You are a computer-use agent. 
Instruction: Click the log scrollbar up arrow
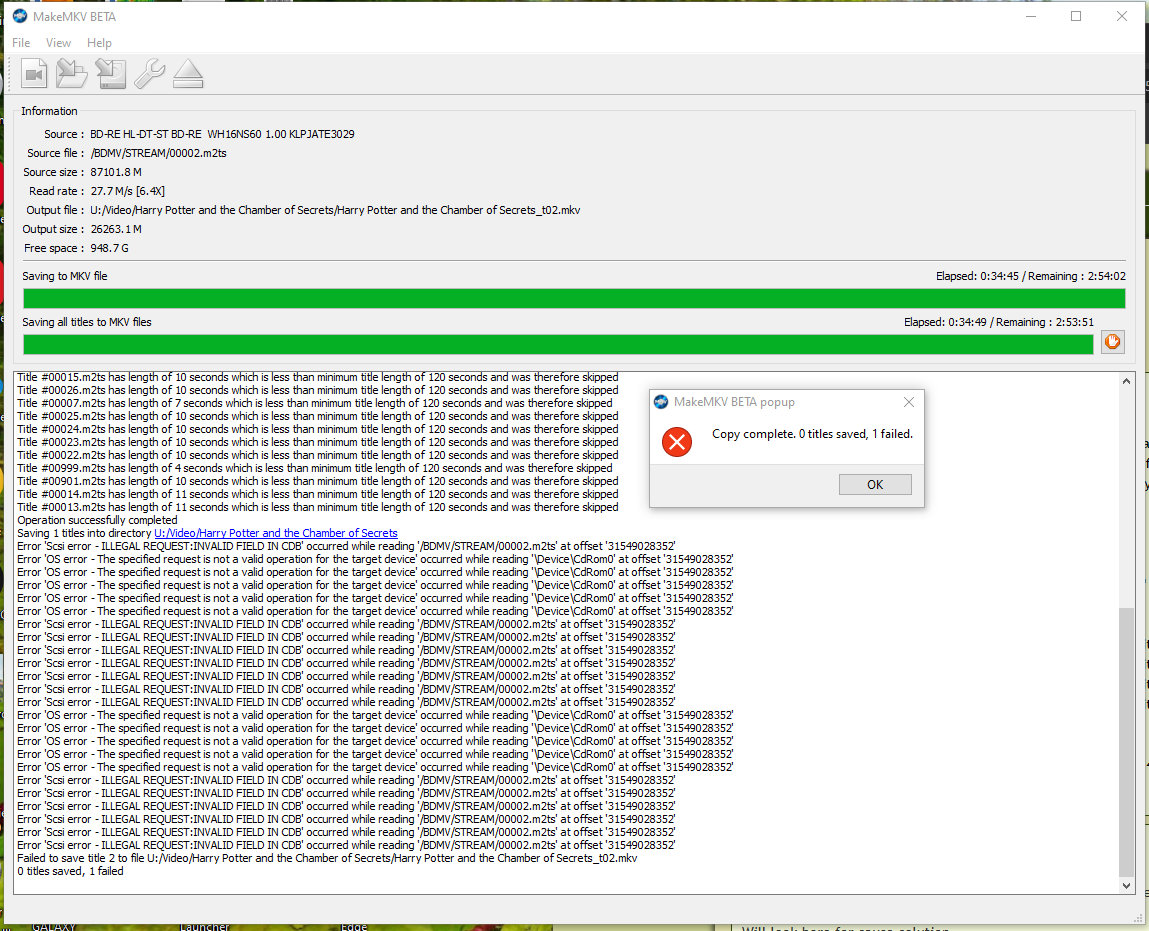tap(1126, 381)
